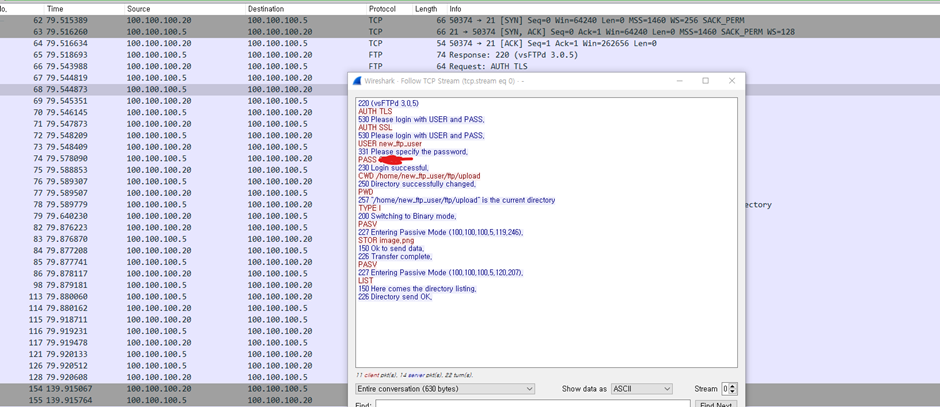The width and height of the screenshot is (940, 407).
Task: Click the Wireshark fin icon in dialog title
Action: pos(357,81)
